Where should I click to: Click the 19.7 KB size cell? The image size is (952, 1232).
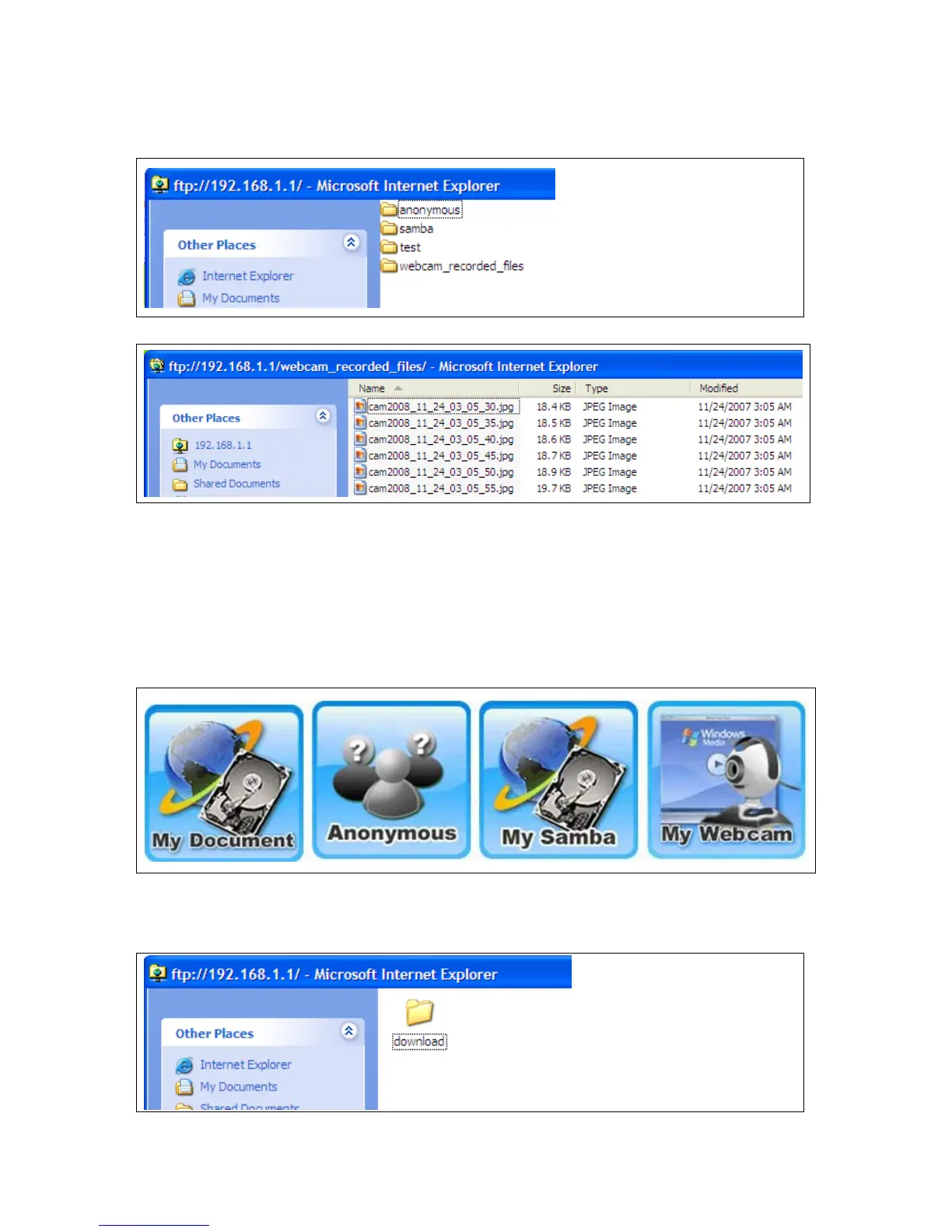pos(554,488)
